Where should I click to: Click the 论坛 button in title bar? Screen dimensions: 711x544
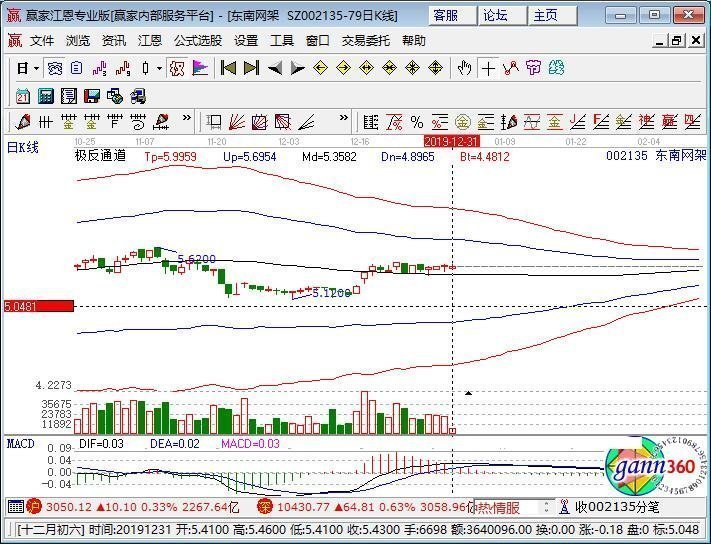[x=502, y=16]
